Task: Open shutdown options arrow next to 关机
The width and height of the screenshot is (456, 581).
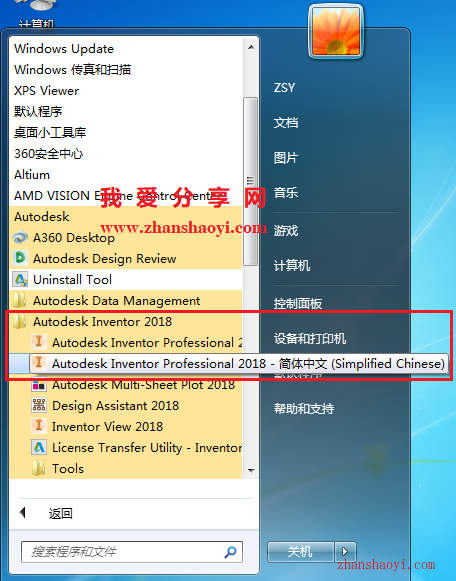Action: pyautogui.click(x=345, y=552)
